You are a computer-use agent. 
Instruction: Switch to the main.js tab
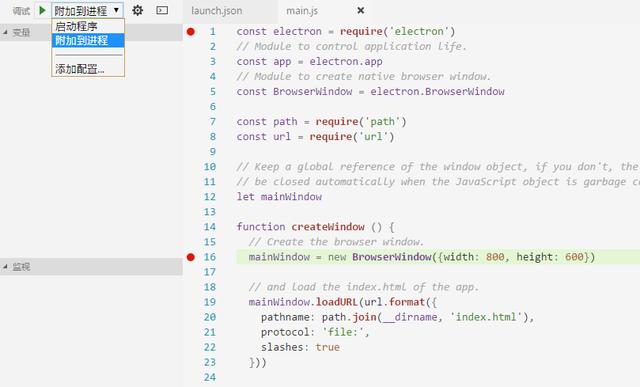pos(302,11)
